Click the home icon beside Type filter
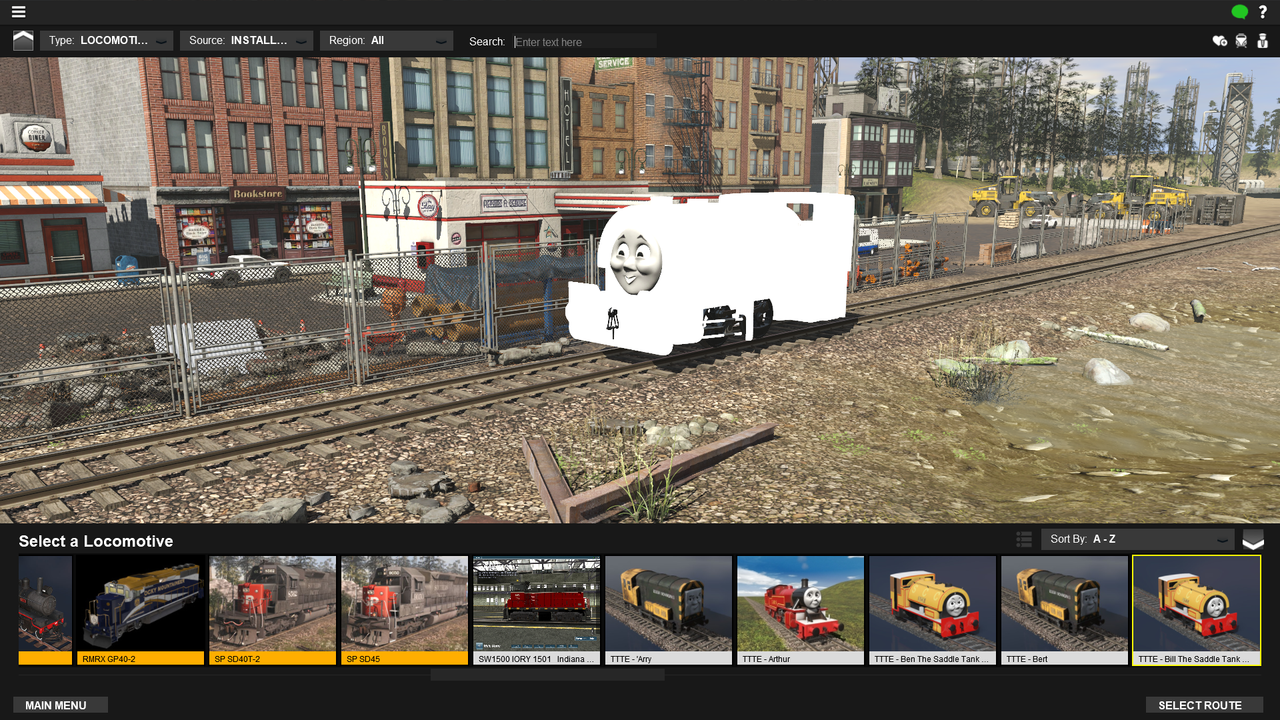 point(23,41)
